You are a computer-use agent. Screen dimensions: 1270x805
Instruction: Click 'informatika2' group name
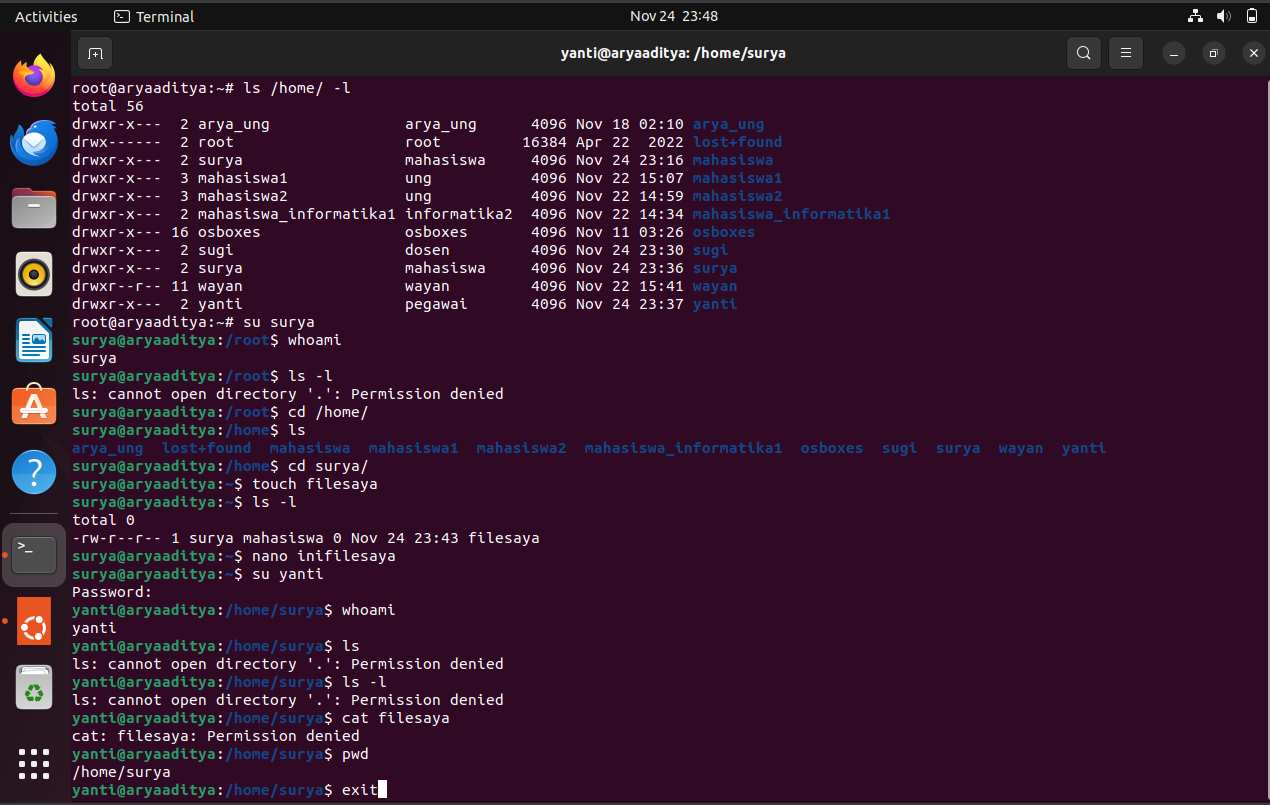[x=459, y=214]
